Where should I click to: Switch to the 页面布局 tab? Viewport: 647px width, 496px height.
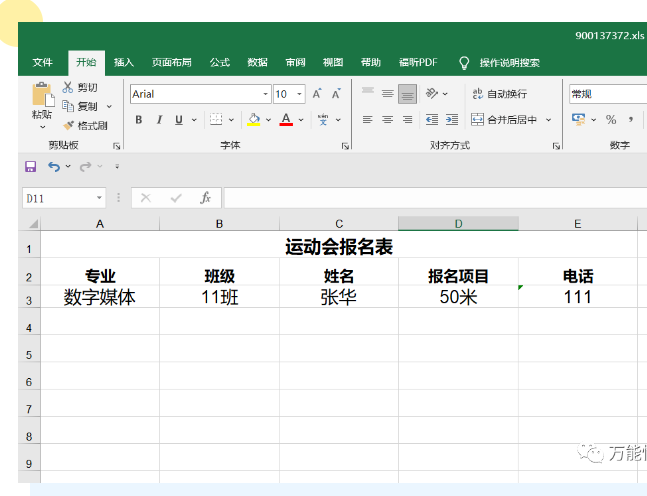tap(172, 63)
